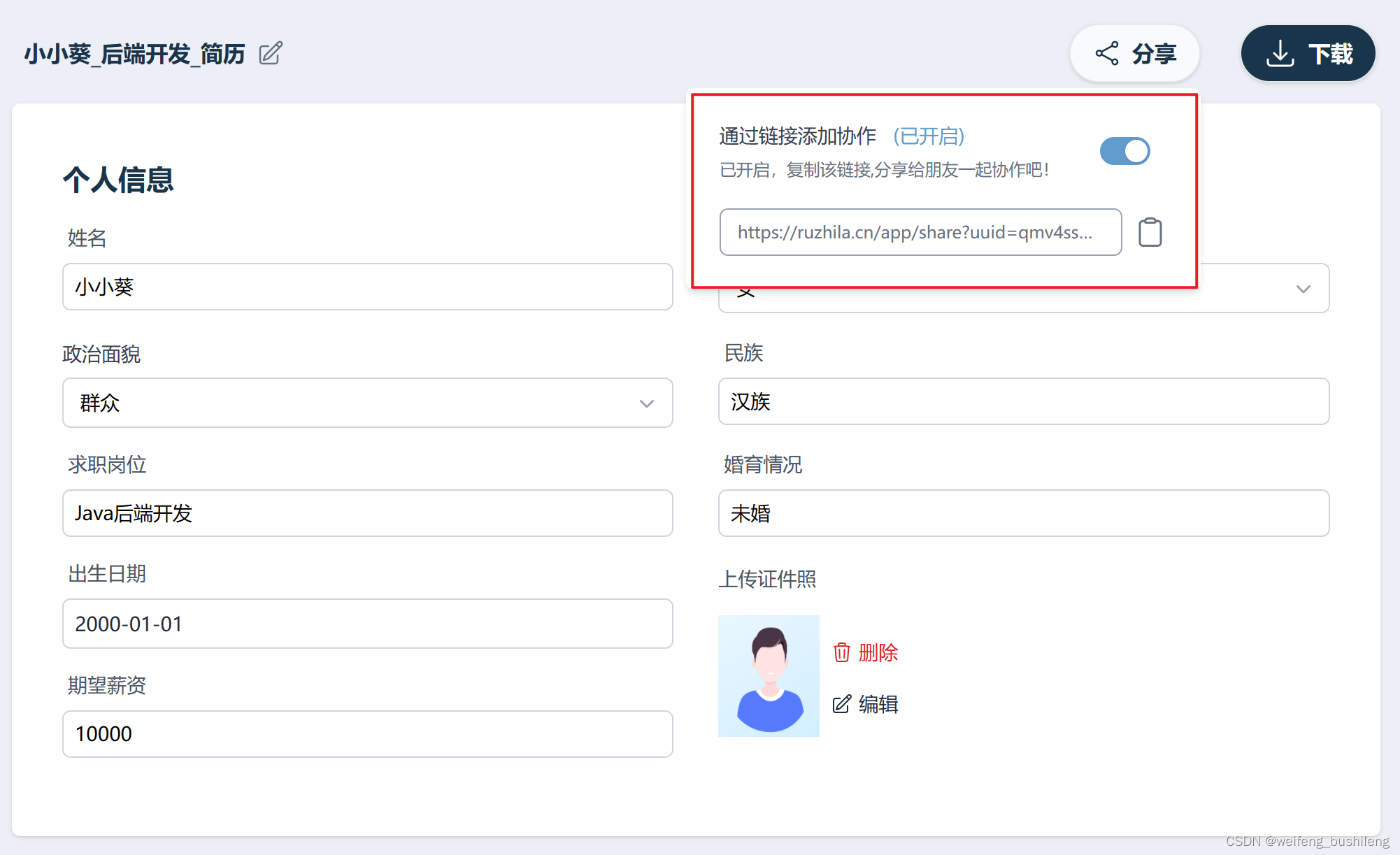The image size is (1400, 855).
Task: Select the 婚育情况 field showing 未婚
Action: [1023, 513]
